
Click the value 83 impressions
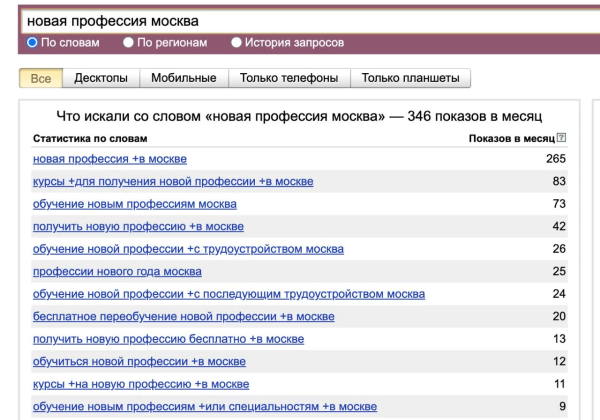coord(559,181)
